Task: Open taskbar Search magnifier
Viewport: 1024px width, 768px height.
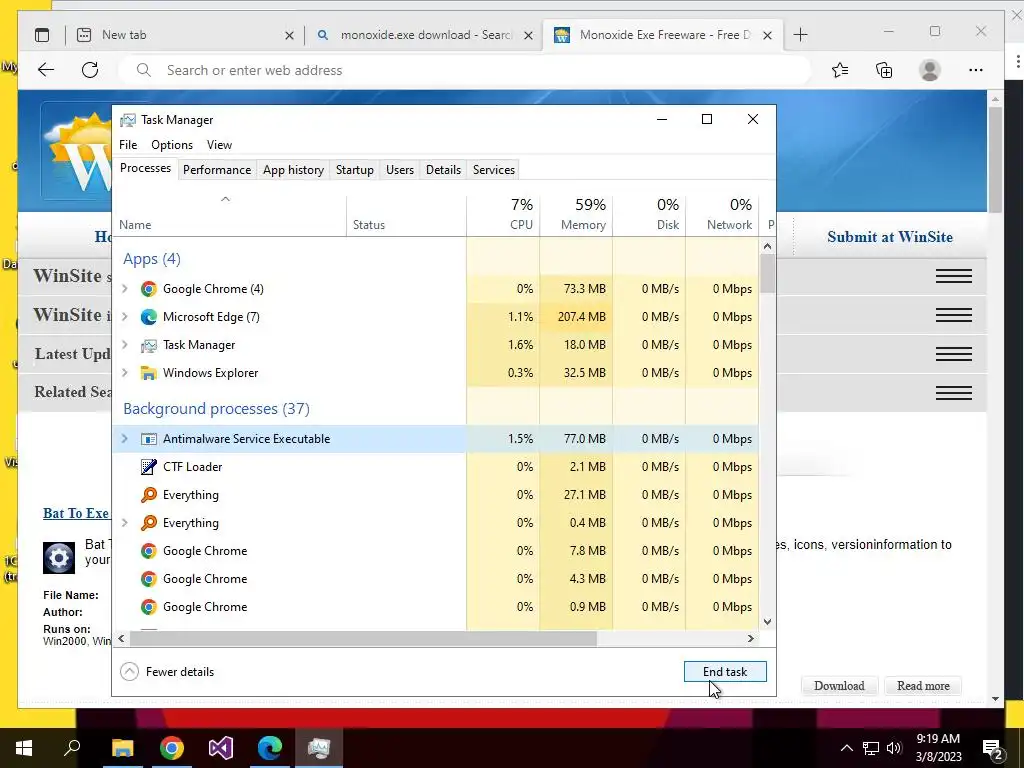Action: click(x=72, y=747)
